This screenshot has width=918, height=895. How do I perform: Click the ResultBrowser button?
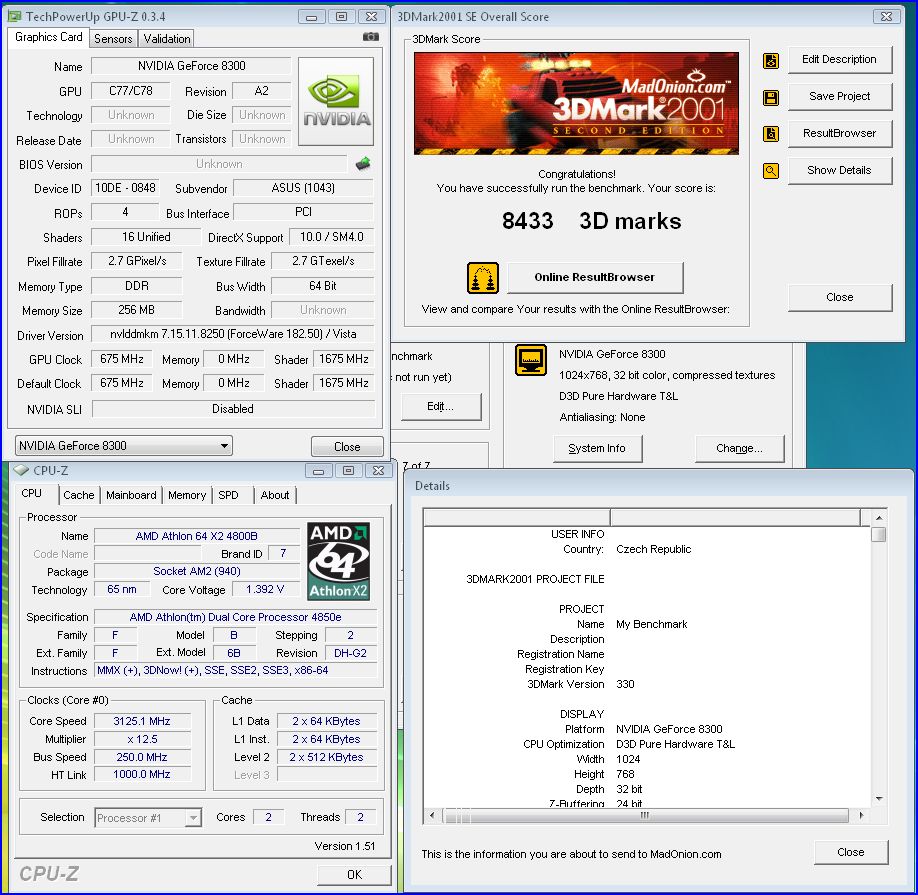pos(839,133)
